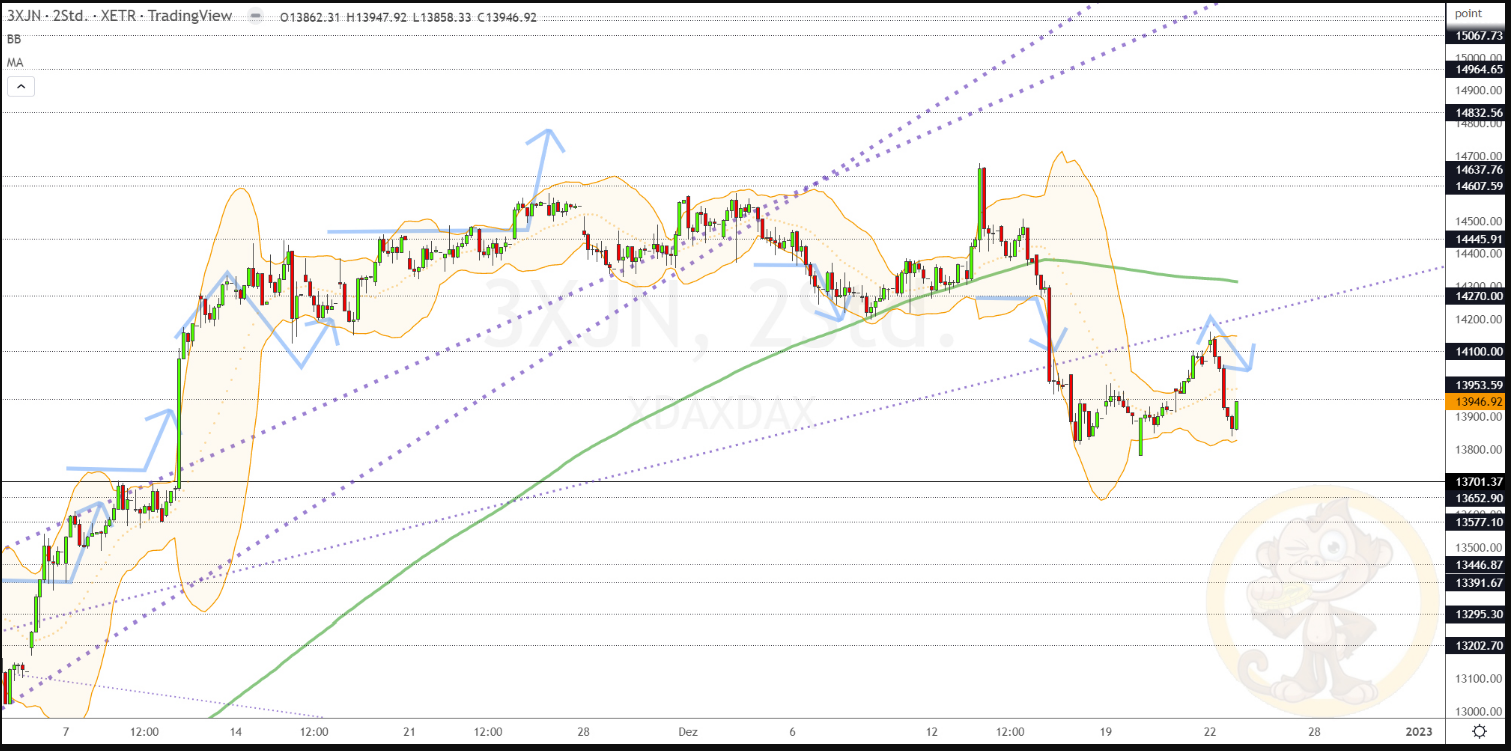Screen dimensions: 1511x751
Task: Click the 13000.00 price scale tick
Action: 1480,712
